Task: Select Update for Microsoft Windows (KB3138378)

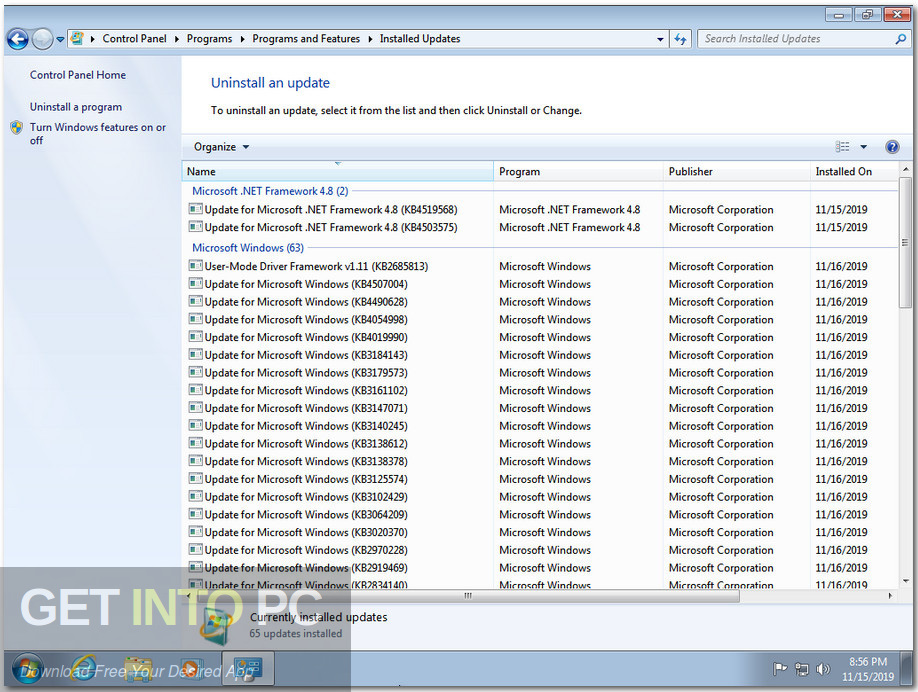Action: click(306, 461)
